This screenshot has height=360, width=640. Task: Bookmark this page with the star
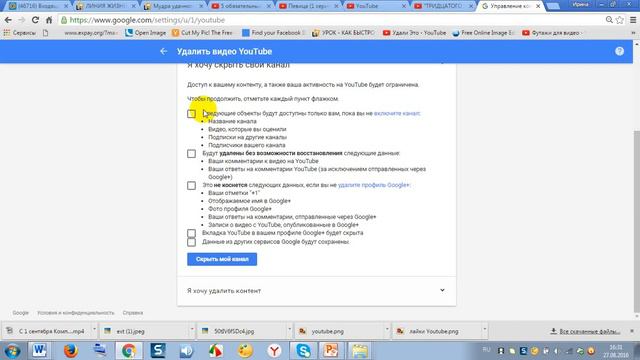tap(620, 20)
